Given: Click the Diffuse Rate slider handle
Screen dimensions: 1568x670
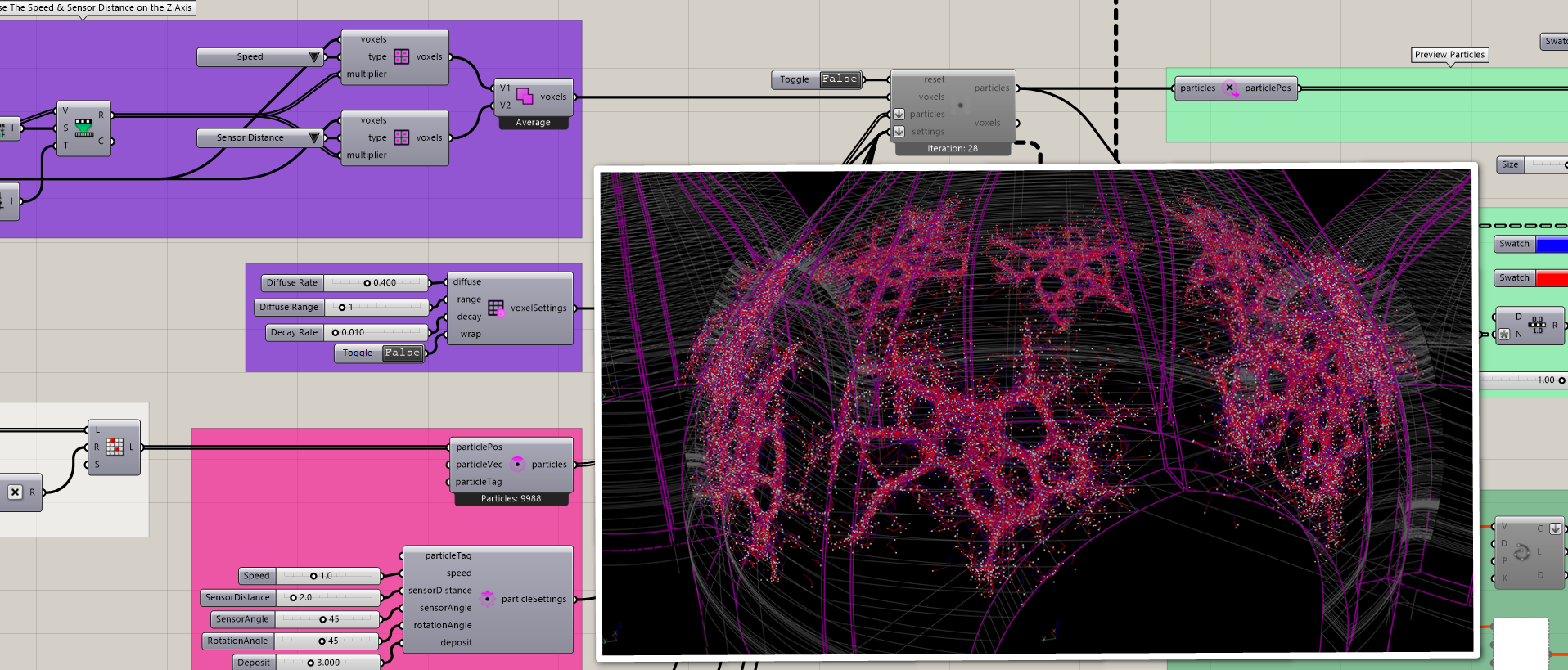Looking at the screenshot, I should (x=367, y=283).
